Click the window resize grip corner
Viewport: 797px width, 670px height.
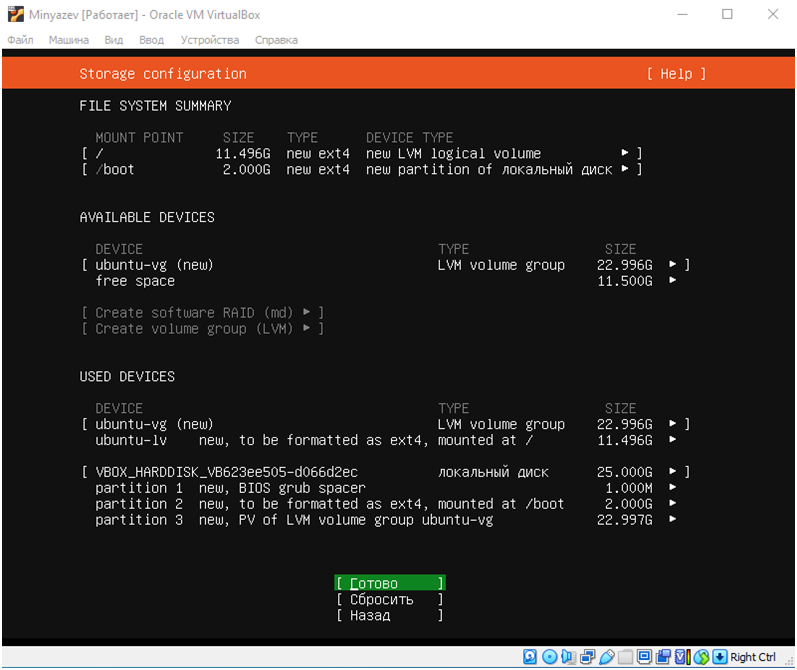click(x=789, y=661)
